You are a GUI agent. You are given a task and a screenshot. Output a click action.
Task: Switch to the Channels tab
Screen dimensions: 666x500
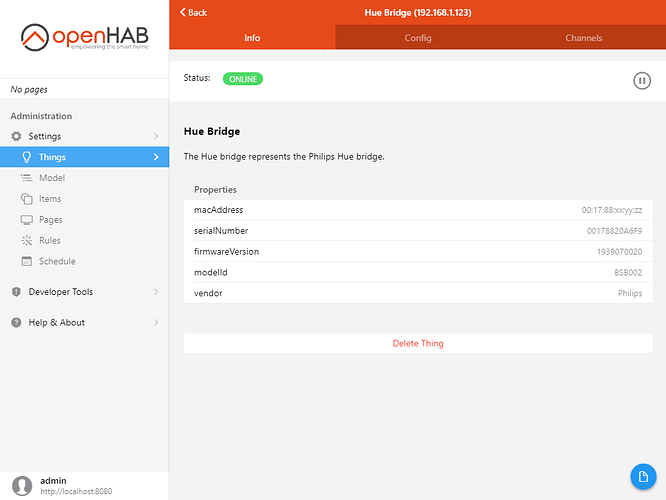point(583,38)
